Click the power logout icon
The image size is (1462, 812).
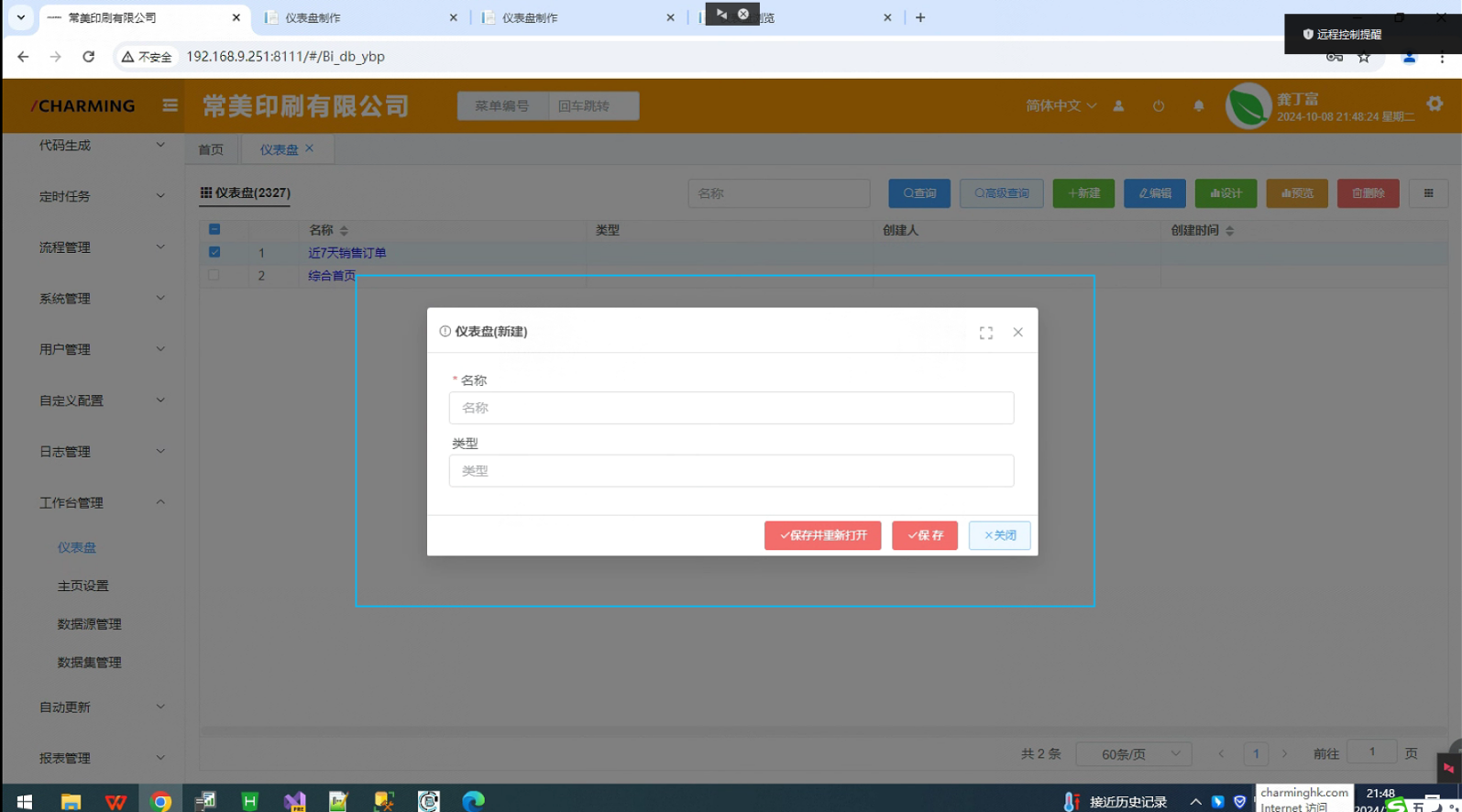click(1159, 105)
